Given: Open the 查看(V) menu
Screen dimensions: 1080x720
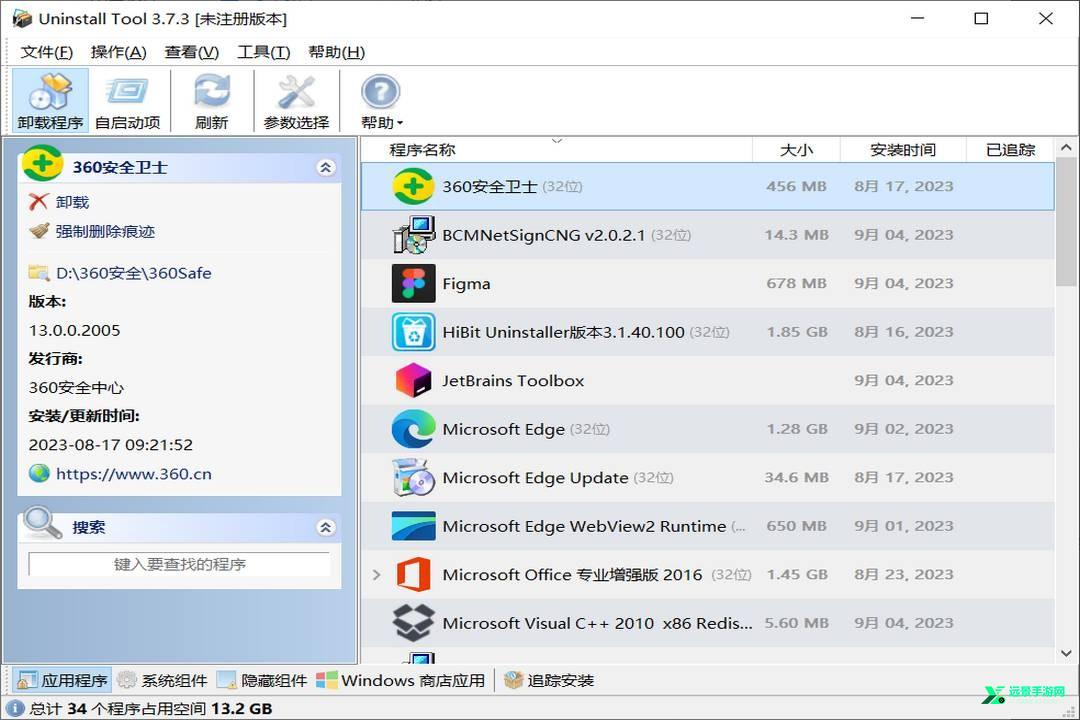Looking at the screenshot, I should tap(191, 52).
